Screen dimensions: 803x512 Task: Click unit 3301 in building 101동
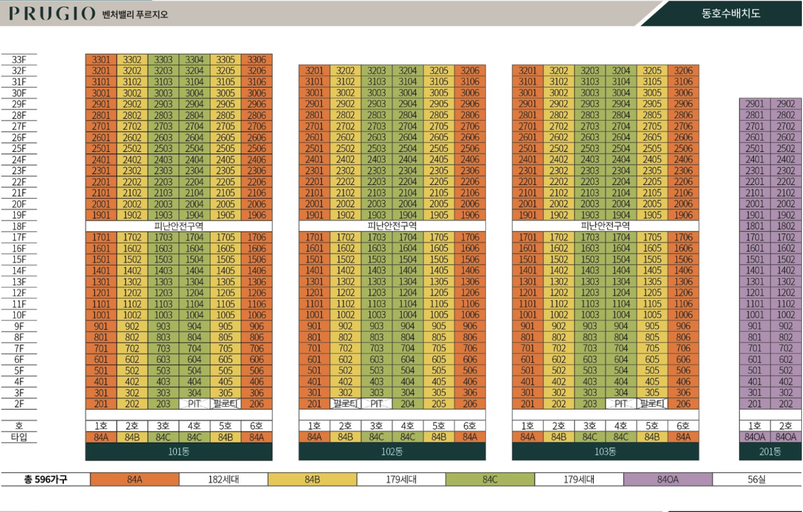click(x=101, y=59)
